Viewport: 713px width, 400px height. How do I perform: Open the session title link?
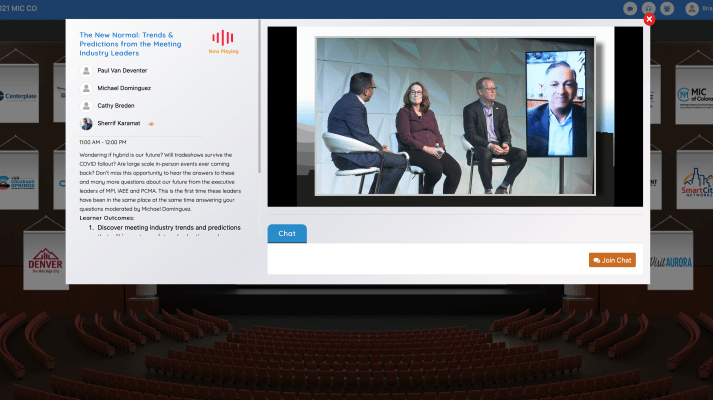coord(130,44)
